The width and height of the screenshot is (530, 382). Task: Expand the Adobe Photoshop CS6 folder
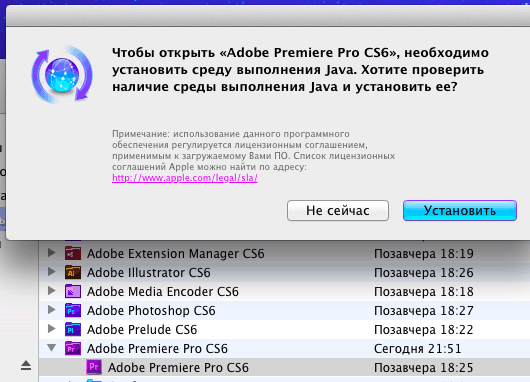click(x=51, y=309)
